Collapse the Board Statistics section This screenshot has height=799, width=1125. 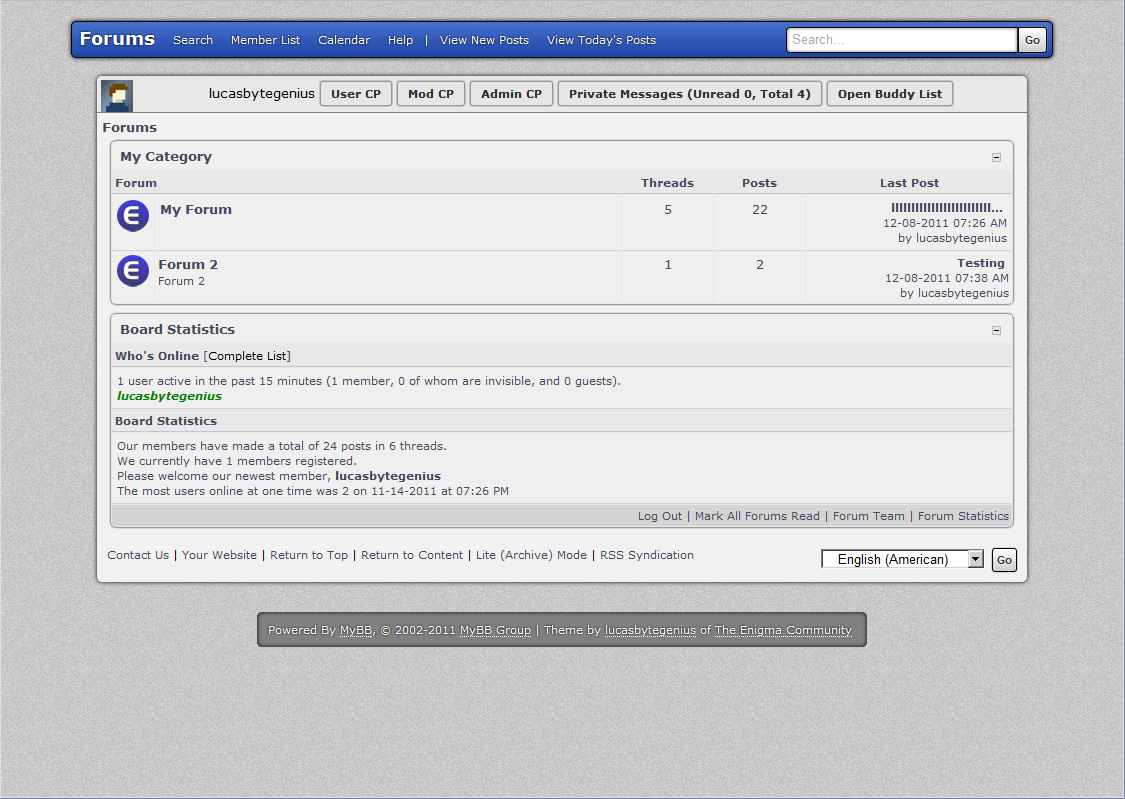[996, 330]
